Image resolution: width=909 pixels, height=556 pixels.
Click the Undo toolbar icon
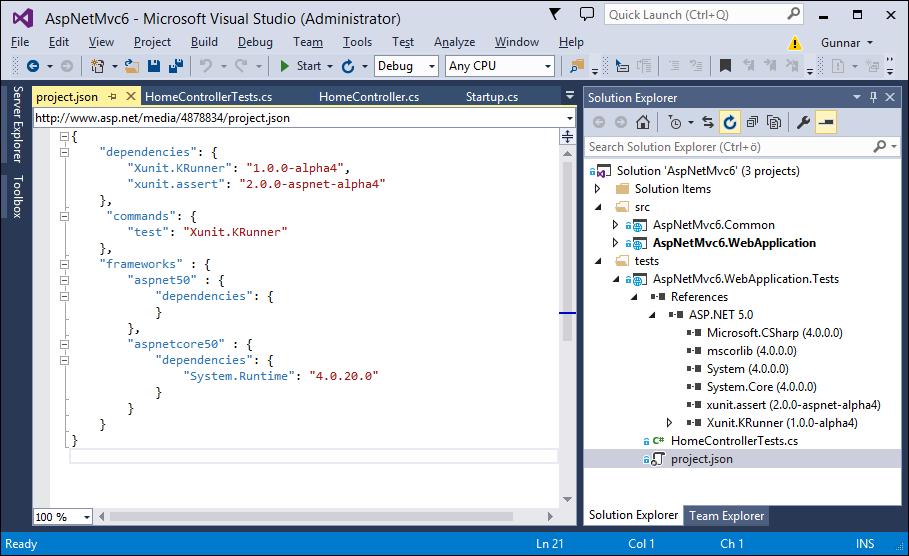[206, 66]
